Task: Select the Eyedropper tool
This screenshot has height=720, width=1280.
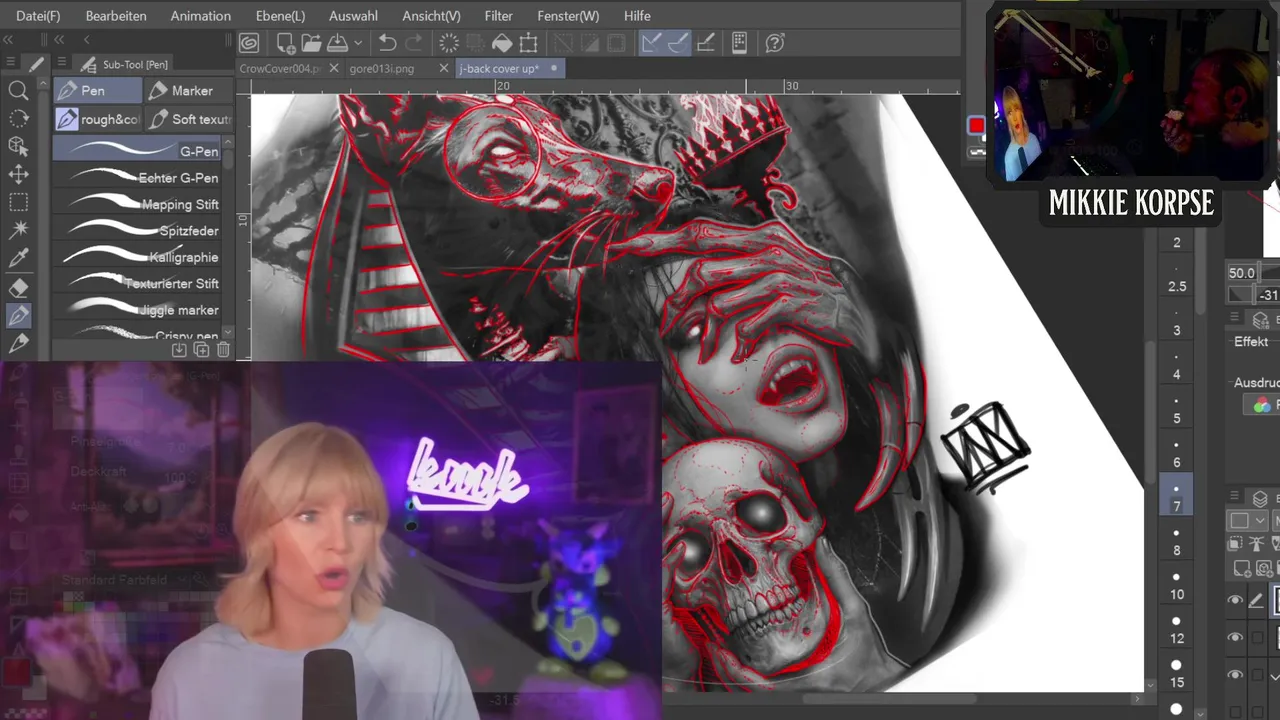Action: tap(18, 259)
